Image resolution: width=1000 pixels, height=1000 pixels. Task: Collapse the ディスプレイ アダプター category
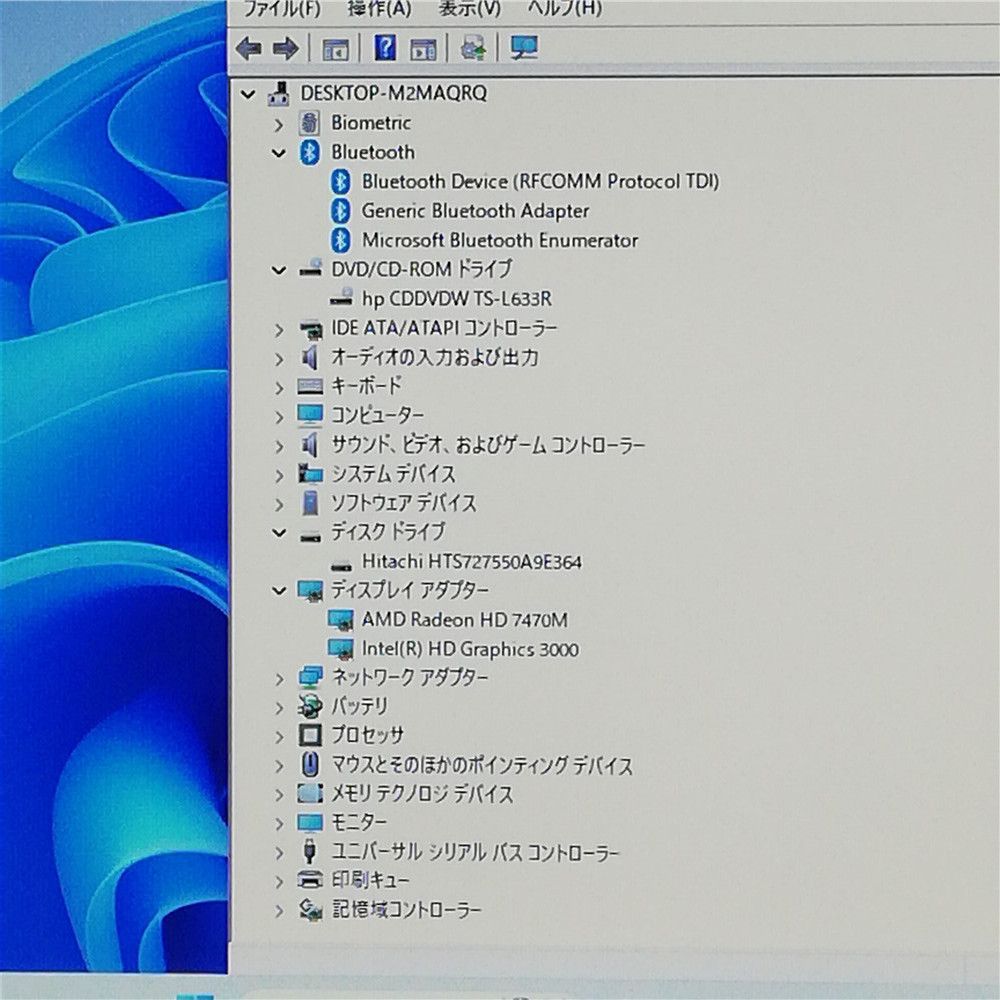(278, 591)
